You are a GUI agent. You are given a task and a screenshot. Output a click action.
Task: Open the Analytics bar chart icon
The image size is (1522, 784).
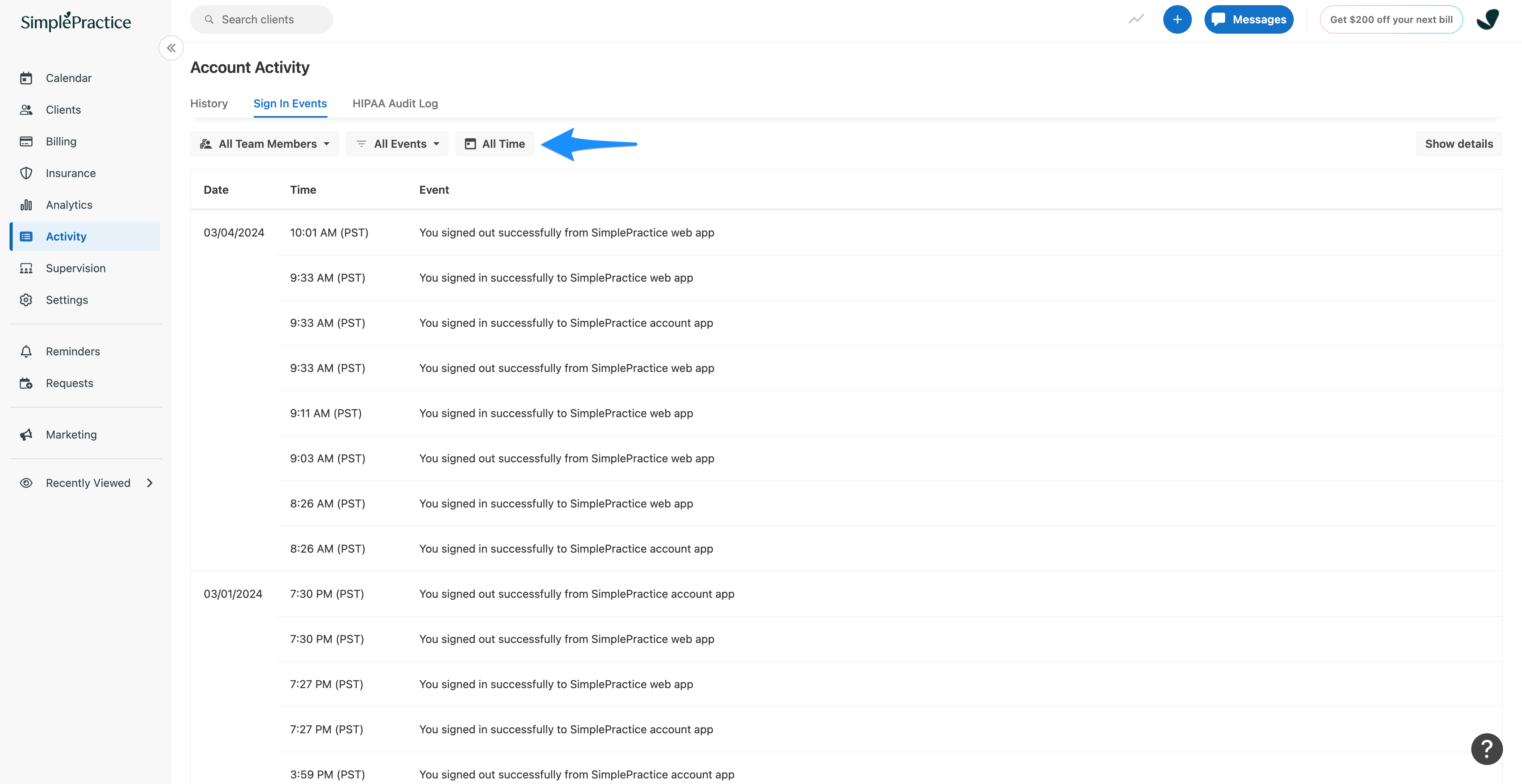[26, 205]
